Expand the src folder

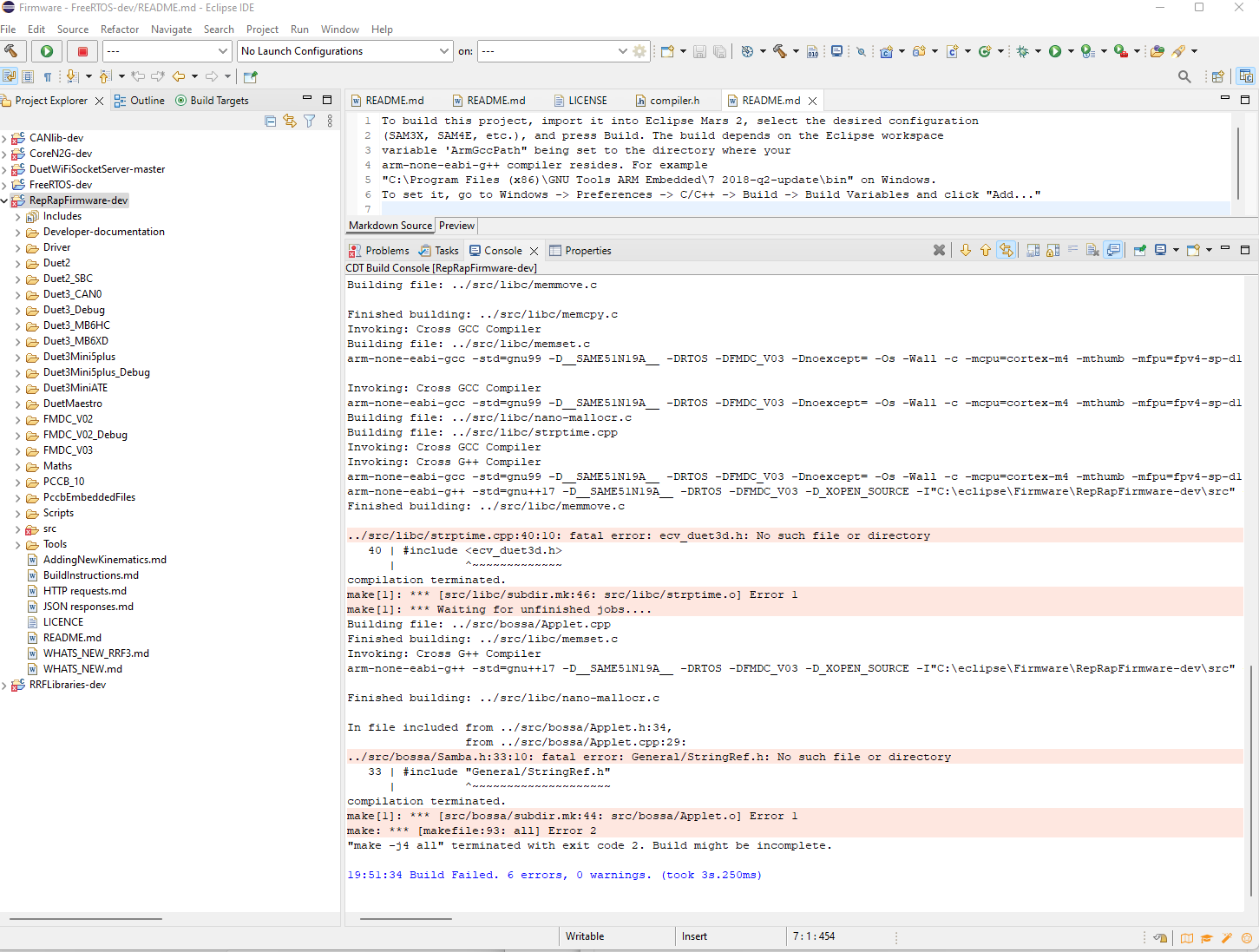pos(18,529)
